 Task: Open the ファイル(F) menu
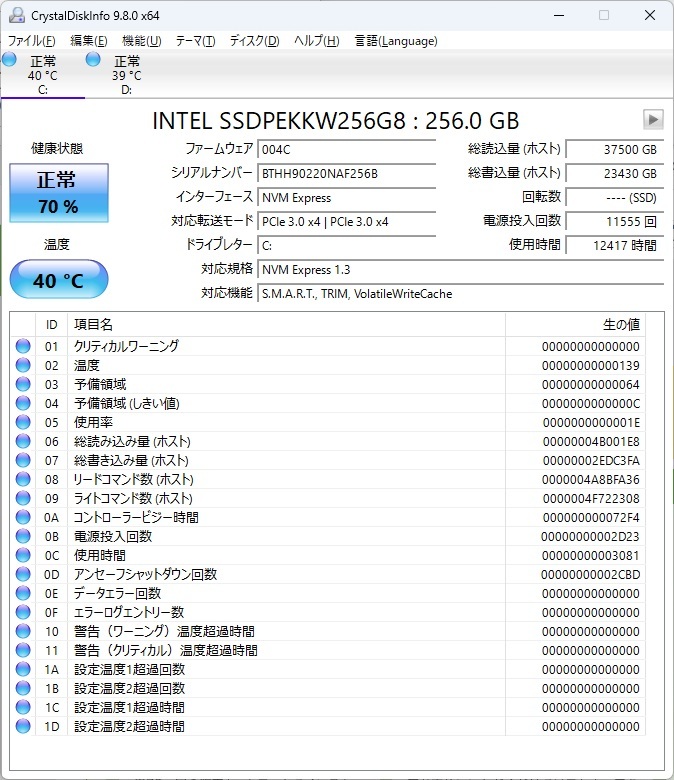click(31, 41)
